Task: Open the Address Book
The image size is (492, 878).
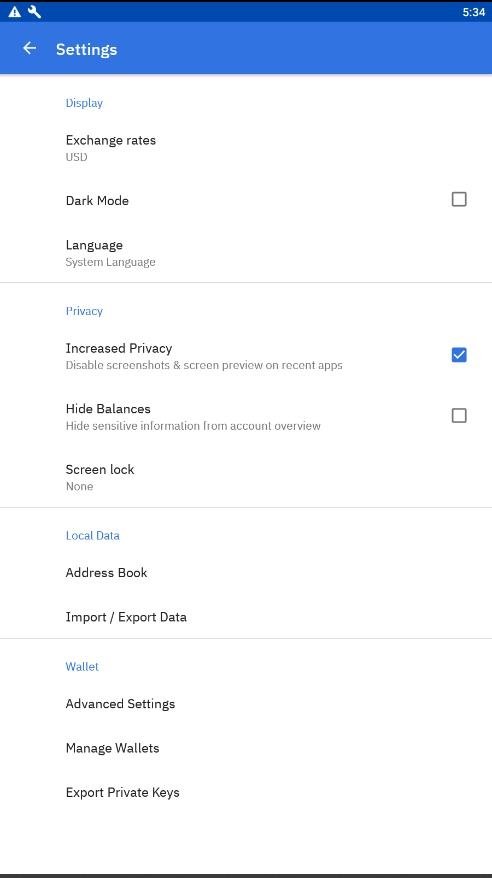Action: tap(246, 572)
